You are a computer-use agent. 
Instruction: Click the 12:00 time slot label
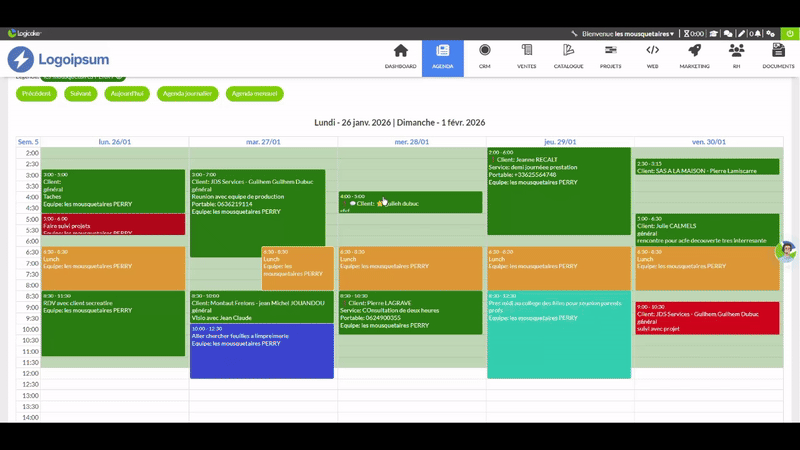pos(31,373)
